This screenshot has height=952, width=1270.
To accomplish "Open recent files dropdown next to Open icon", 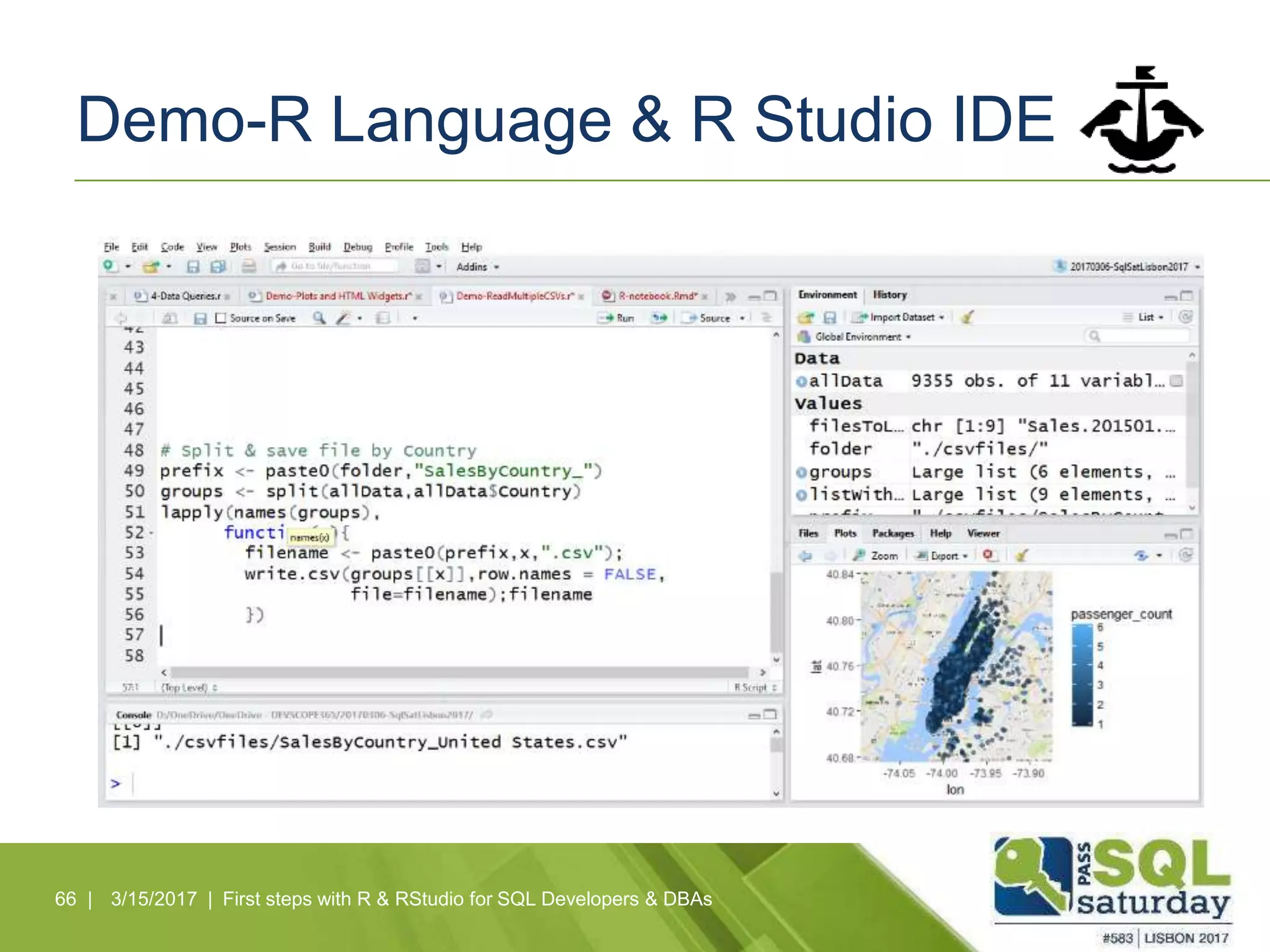I will coord(169,267).
